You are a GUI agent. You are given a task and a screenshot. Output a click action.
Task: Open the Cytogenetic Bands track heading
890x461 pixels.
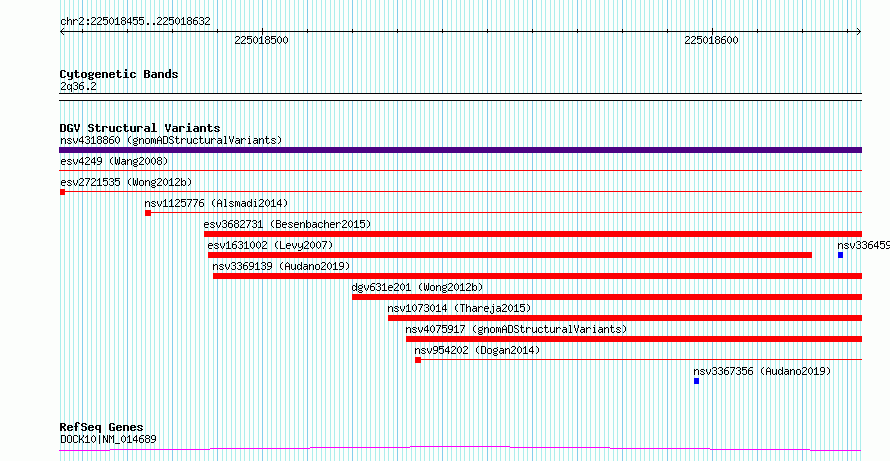pos(119,74)
